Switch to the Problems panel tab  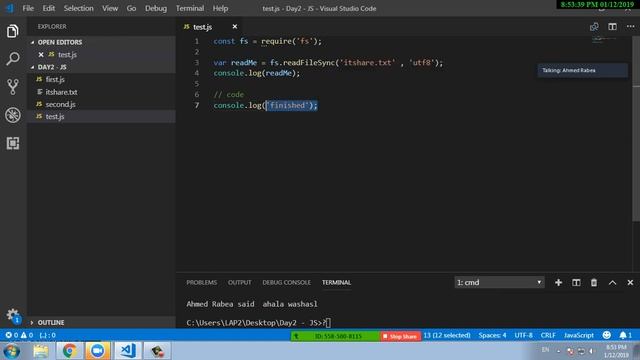[202, 282]
